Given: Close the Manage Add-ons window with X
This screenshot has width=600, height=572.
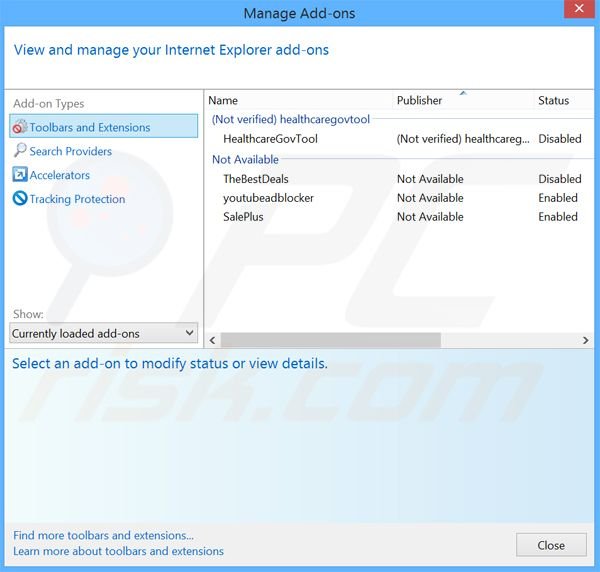Looking at the screenshot, I should coord(579,8).
